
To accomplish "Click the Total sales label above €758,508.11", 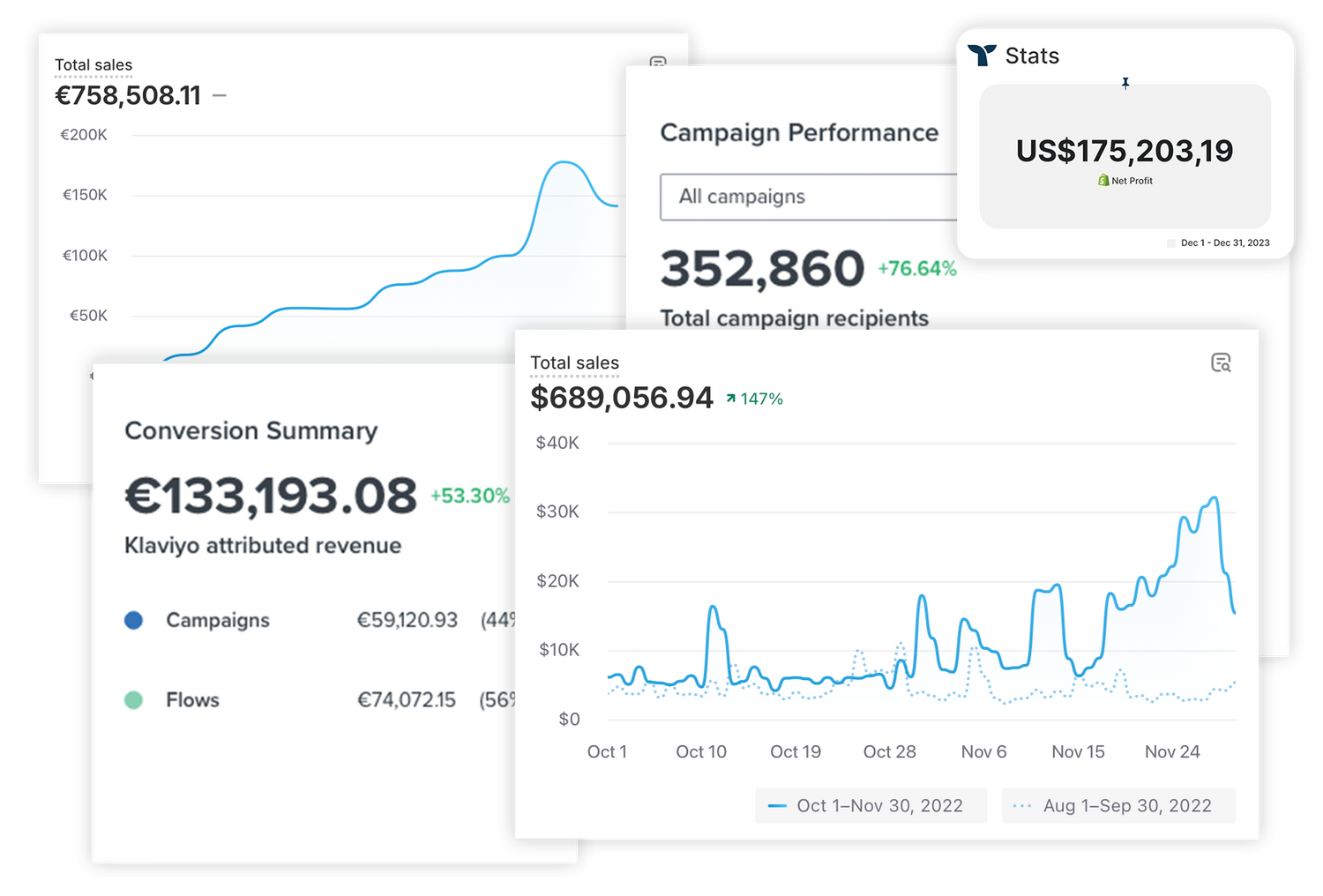I will click(93, 65).
